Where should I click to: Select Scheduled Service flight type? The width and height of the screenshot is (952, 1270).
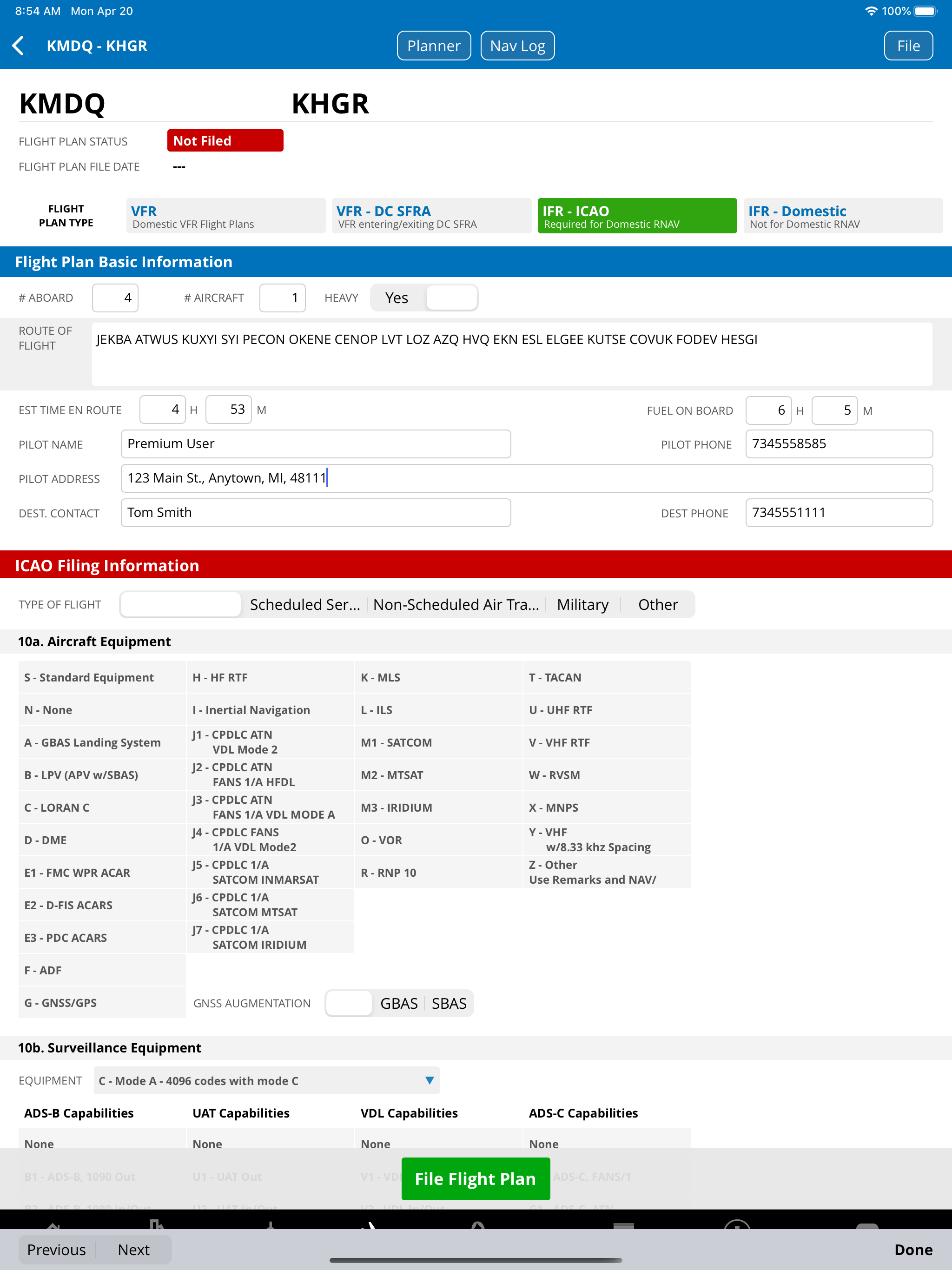pos(305,605)
